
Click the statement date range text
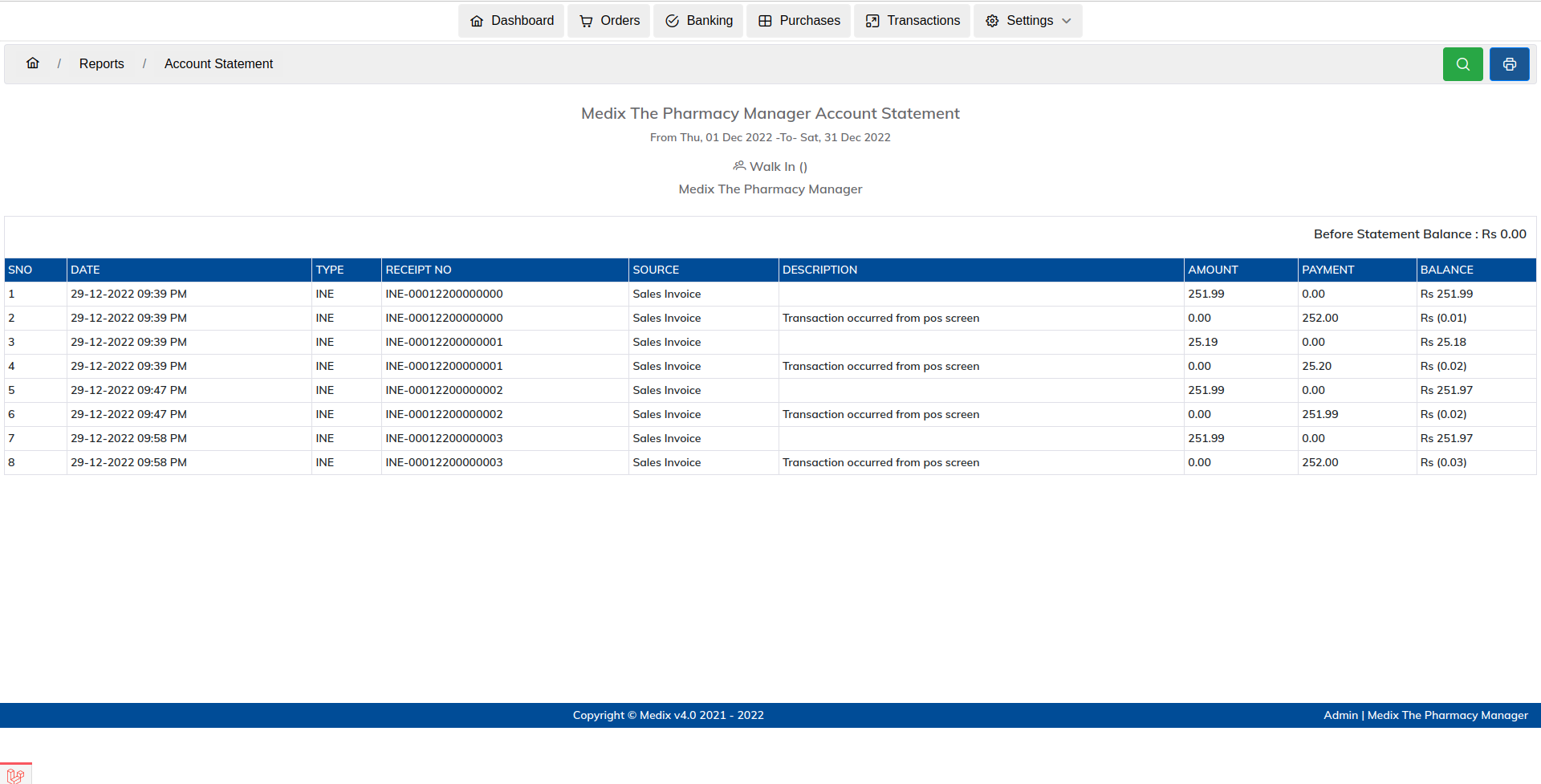tap(770, 137)
